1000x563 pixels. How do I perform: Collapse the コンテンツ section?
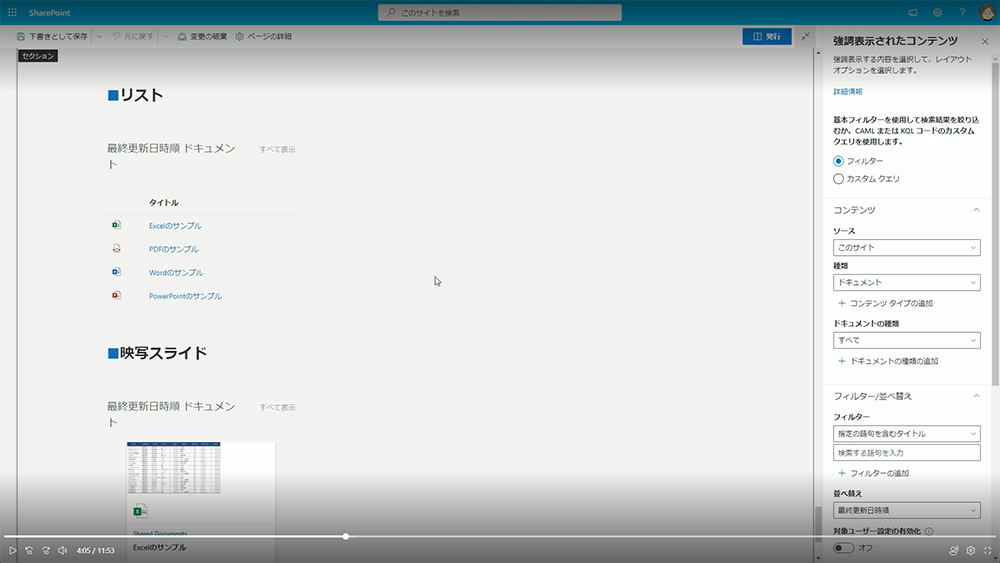[x=976, y=210]
